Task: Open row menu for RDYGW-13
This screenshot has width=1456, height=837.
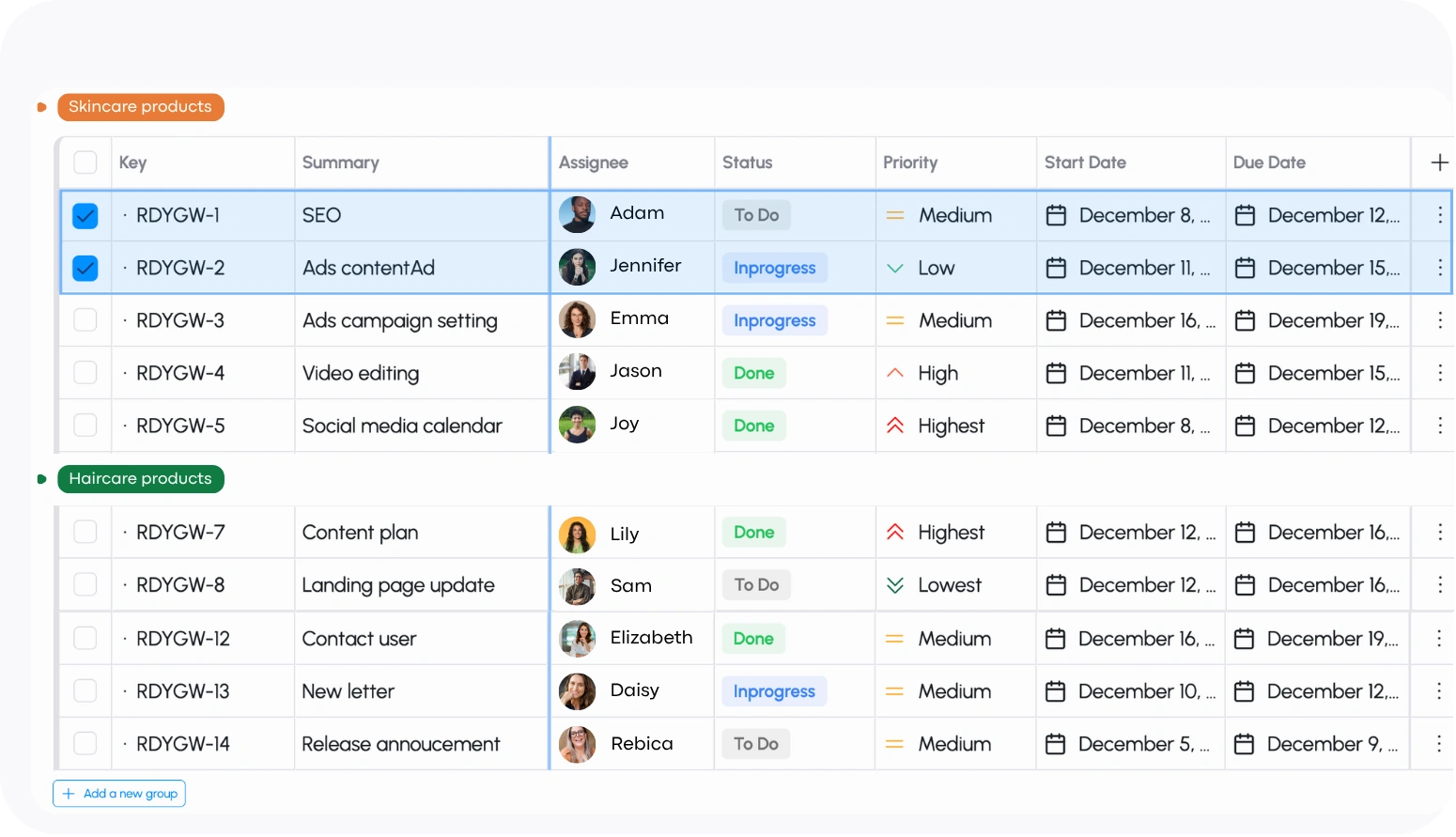Action: (1438, 691)
